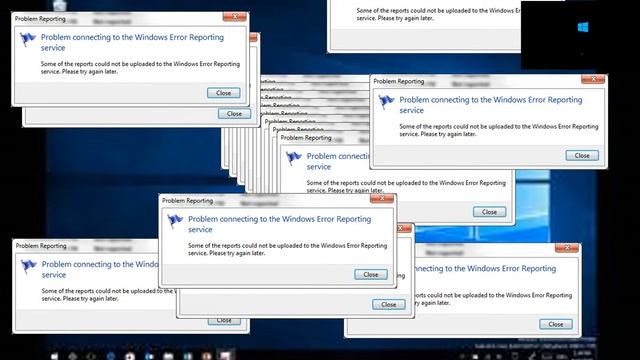Click the flag icon in the dialog overlapping the Recycle Bin
640x360 pixels.
tap(28, 39)
